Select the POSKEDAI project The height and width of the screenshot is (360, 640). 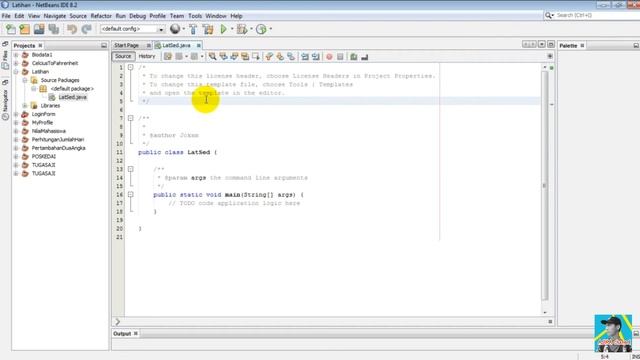pyautogui.click(x=44, y=157)
